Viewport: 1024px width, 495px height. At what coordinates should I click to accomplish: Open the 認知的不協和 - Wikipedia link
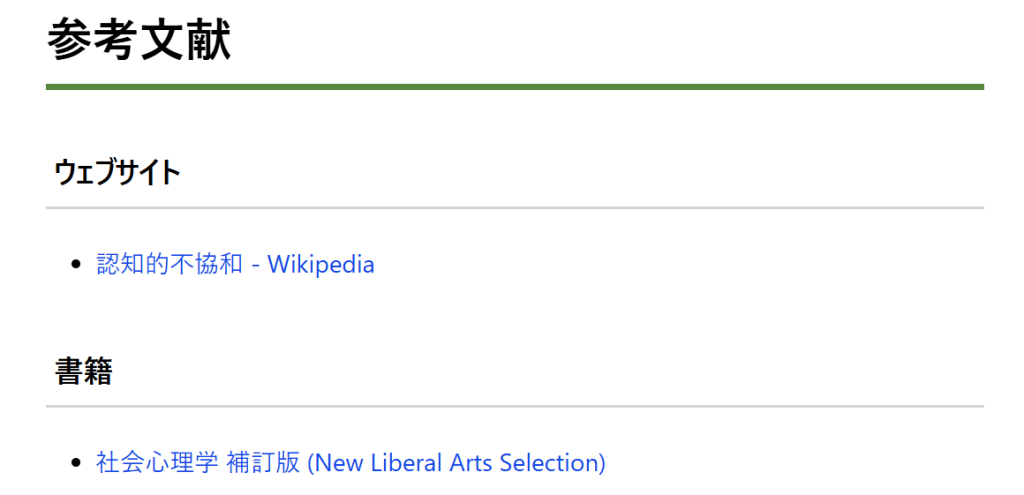point(235,265)
